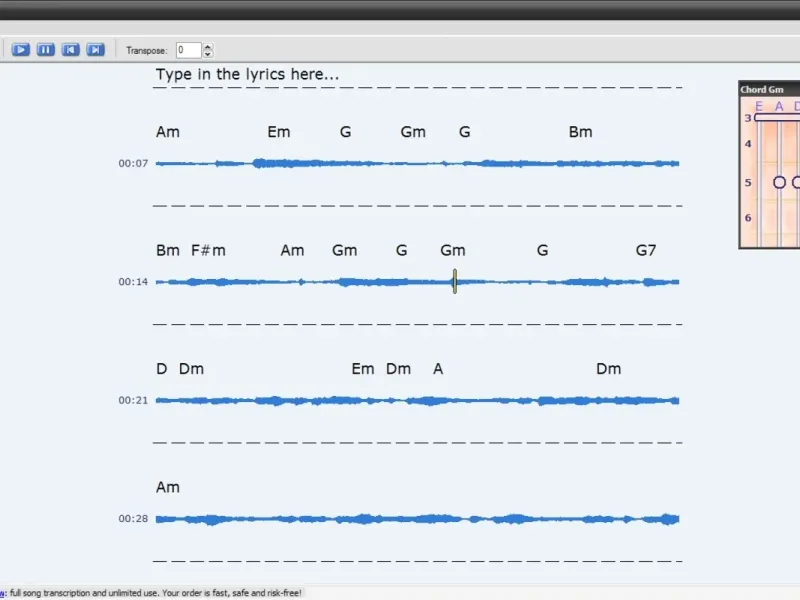Decrease transpose with down arrow
Viewport: 800px width, 600px height.
coord(208,54)
